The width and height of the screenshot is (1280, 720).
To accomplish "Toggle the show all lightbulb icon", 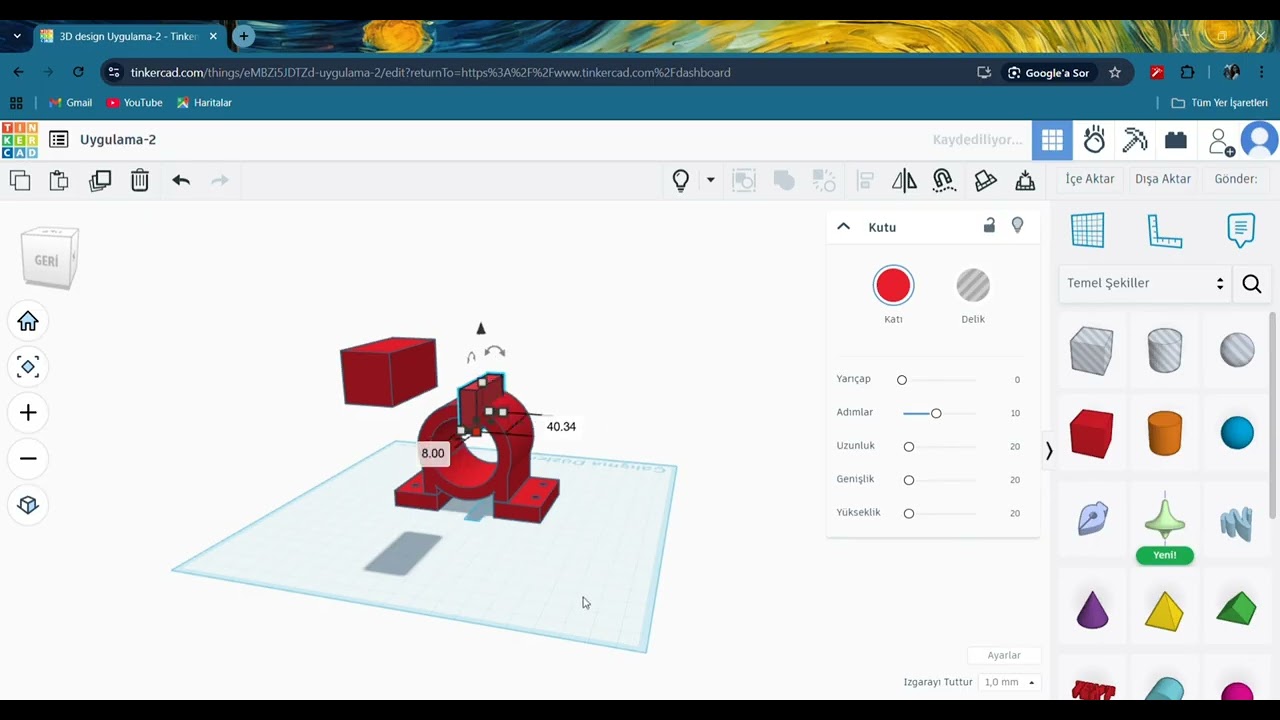I will pyautogui.click(x=681, y=180).
